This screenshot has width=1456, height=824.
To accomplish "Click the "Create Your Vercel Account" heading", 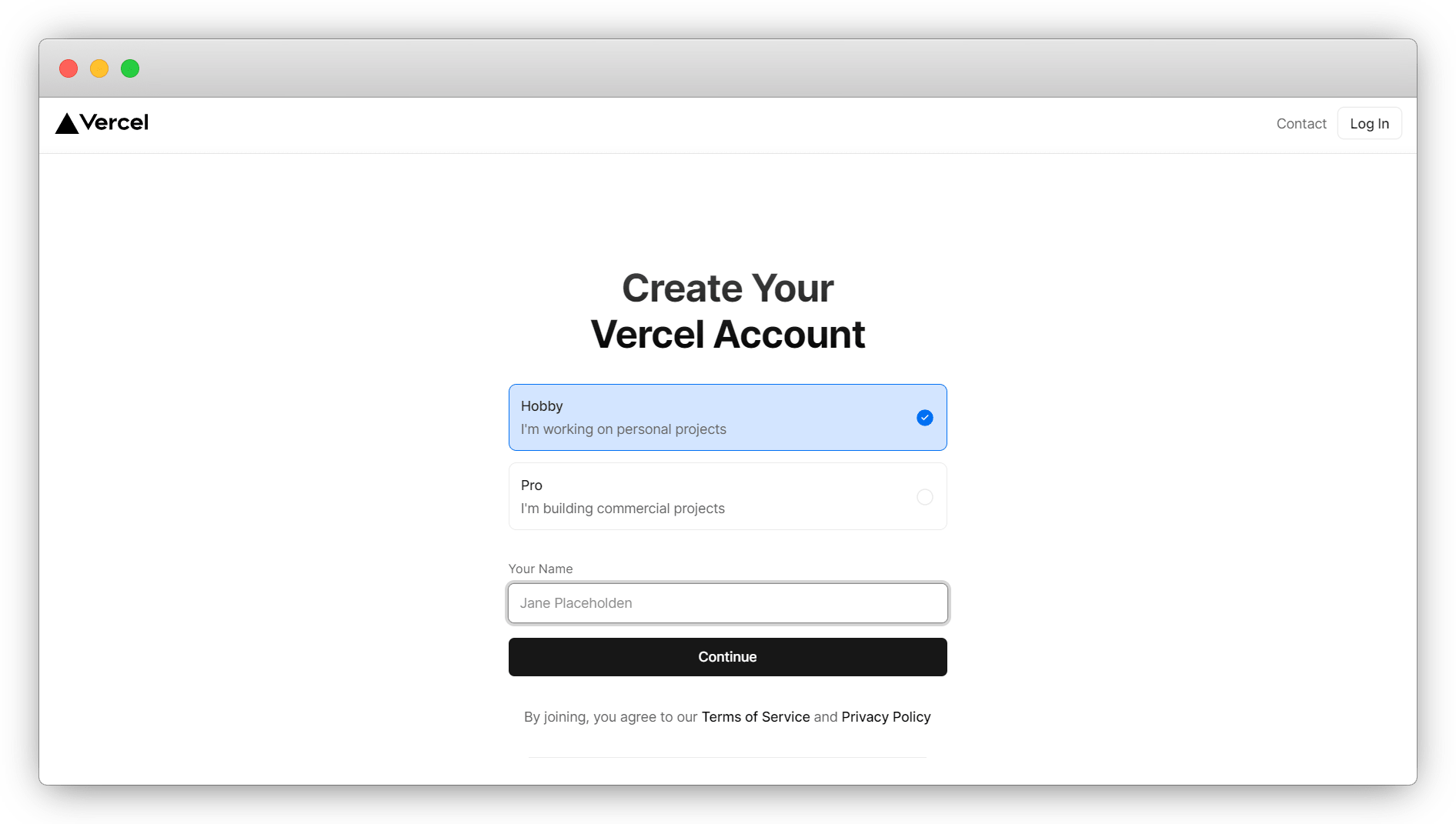I will point(727,312).
